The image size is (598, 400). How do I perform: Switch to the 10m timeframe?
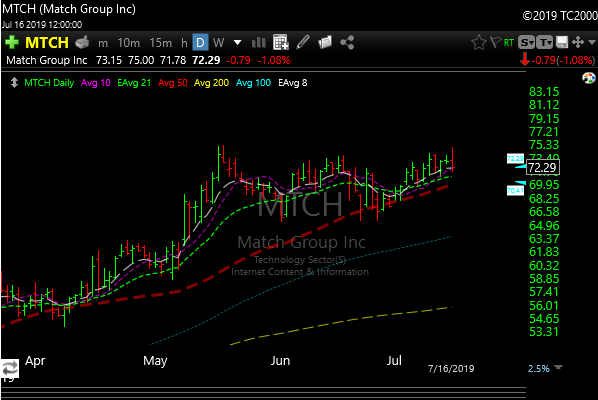pos(129,43)
